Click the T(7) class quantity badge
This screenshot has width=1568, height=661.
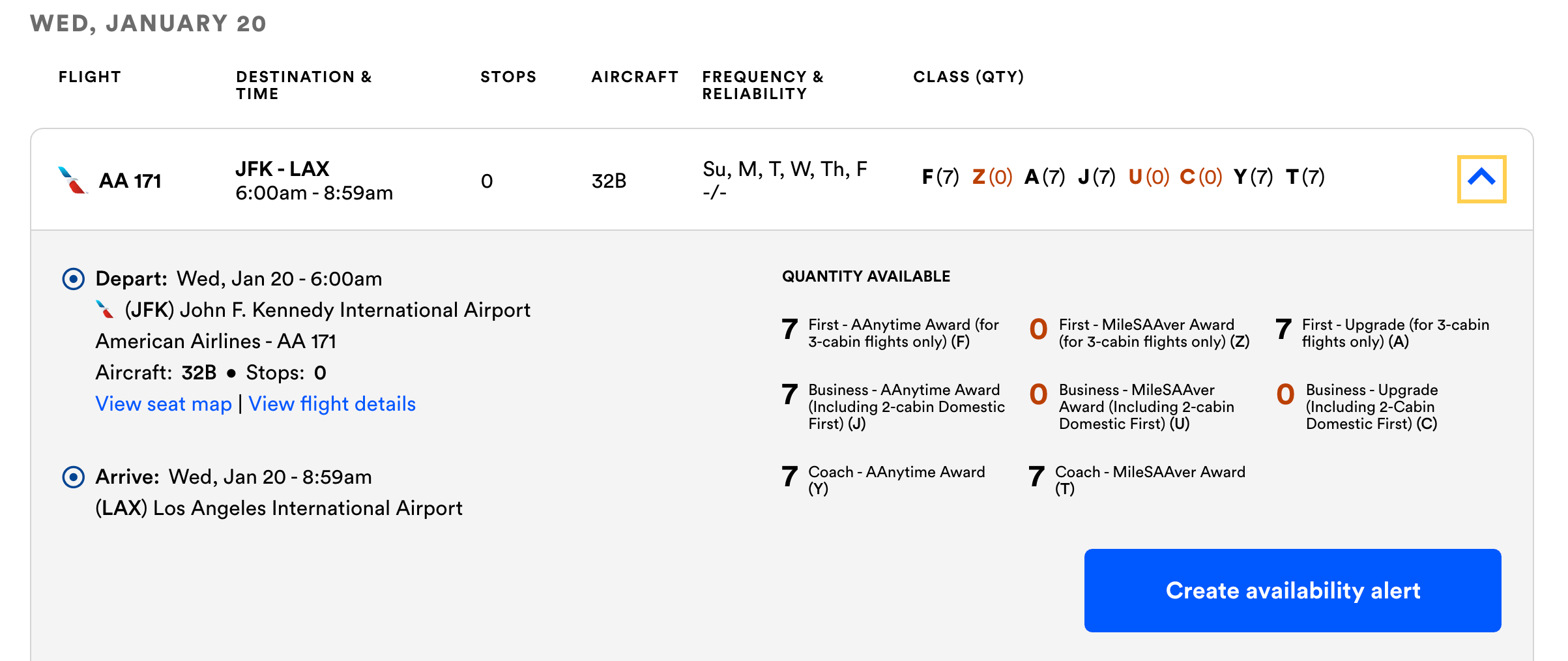pyautogui.click(x=1305, y=177)
